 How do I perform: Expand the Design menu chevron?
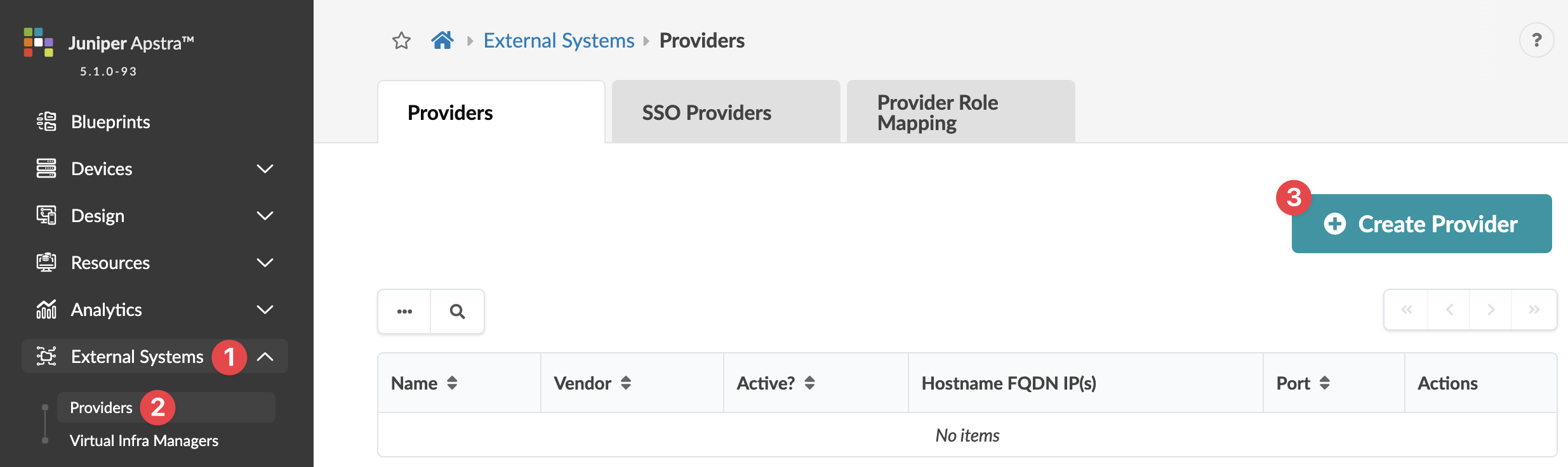click(265, 216)
